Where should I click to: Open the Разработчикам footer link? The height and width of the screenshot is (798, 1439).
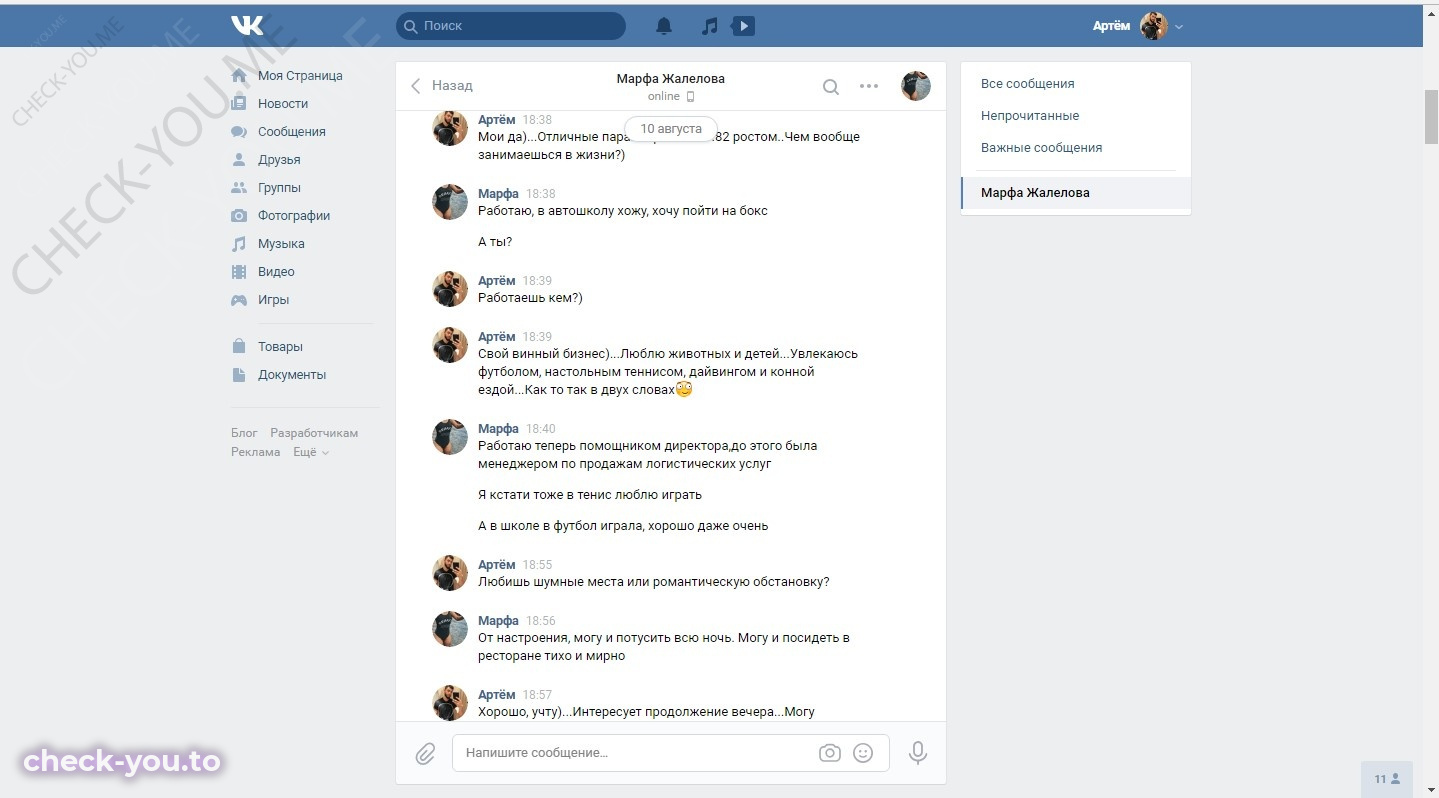pos(314,433)
